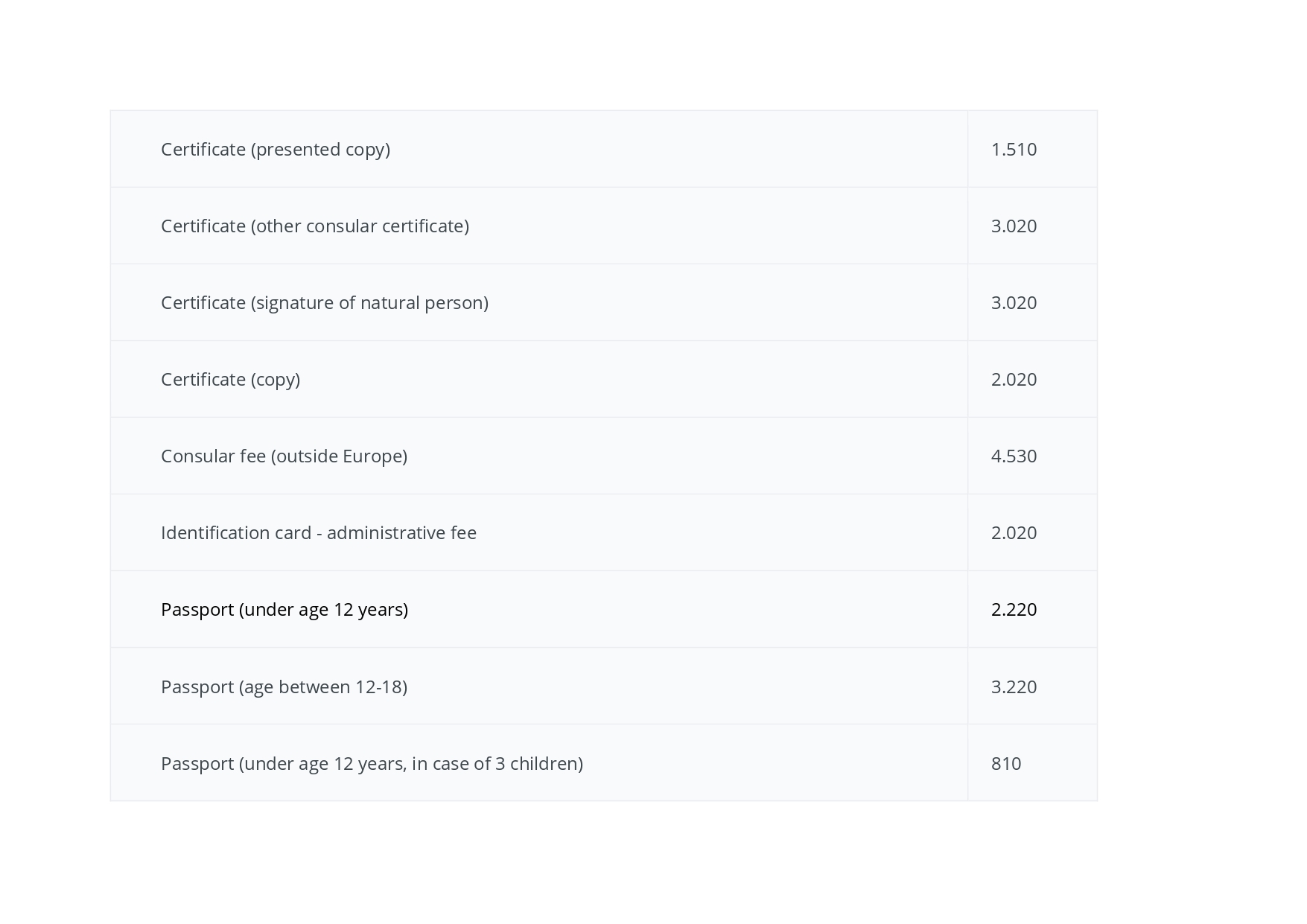The image size is (1307, 924).
Task: Click the 4.530 consular fee value
Action: click(x=1014, y=456)
